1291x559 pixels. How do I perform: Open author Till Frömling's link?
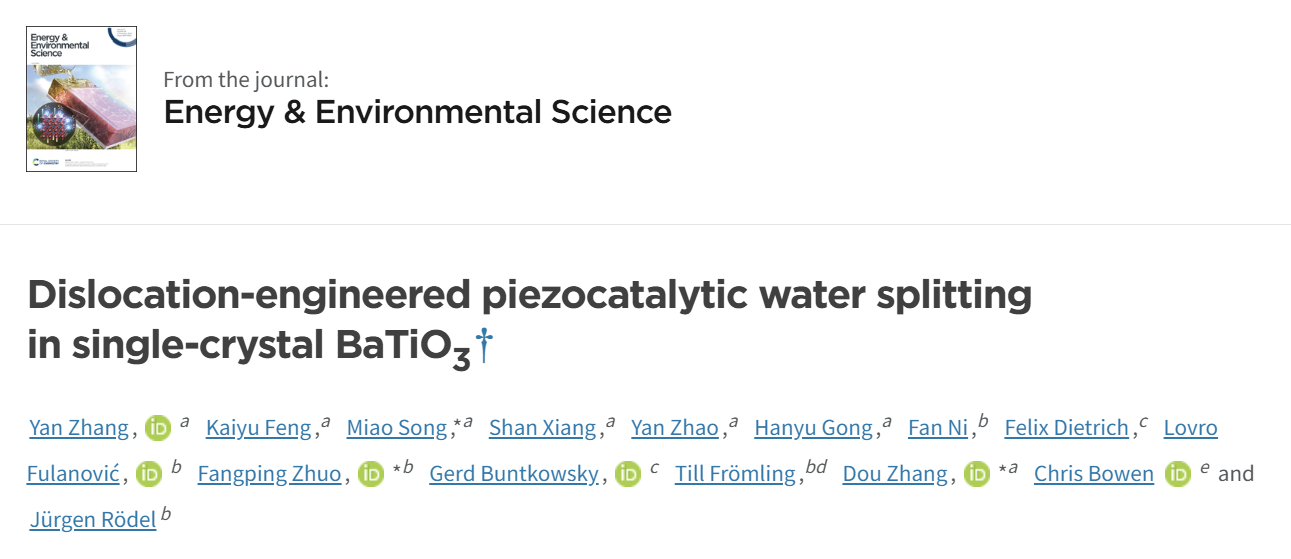(735, 474)
